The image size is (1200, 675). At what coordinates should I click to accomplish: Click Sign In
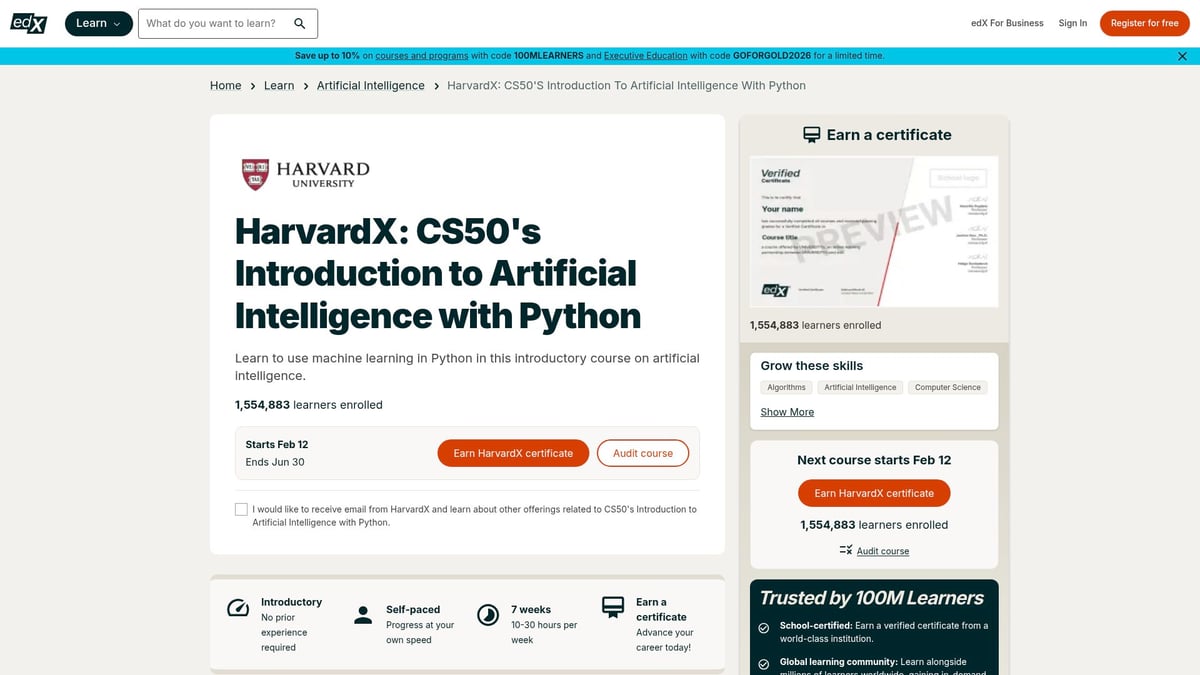(x=1073, y=23)
